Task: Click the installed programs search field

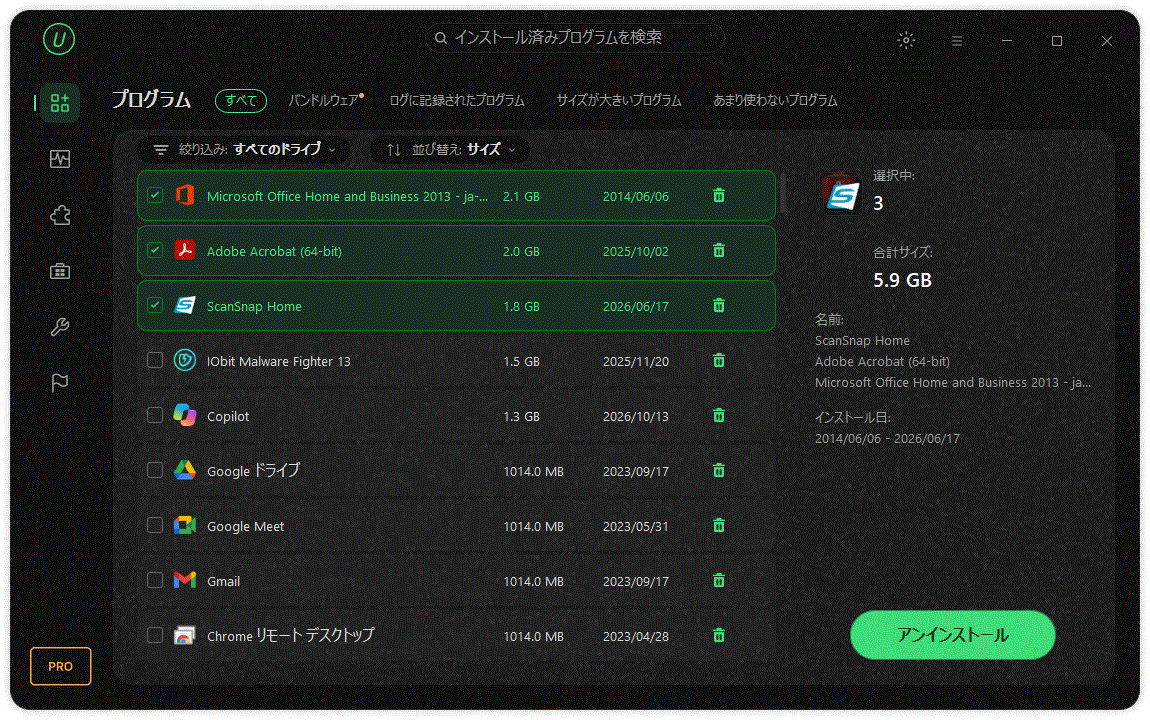Action: 575,38
